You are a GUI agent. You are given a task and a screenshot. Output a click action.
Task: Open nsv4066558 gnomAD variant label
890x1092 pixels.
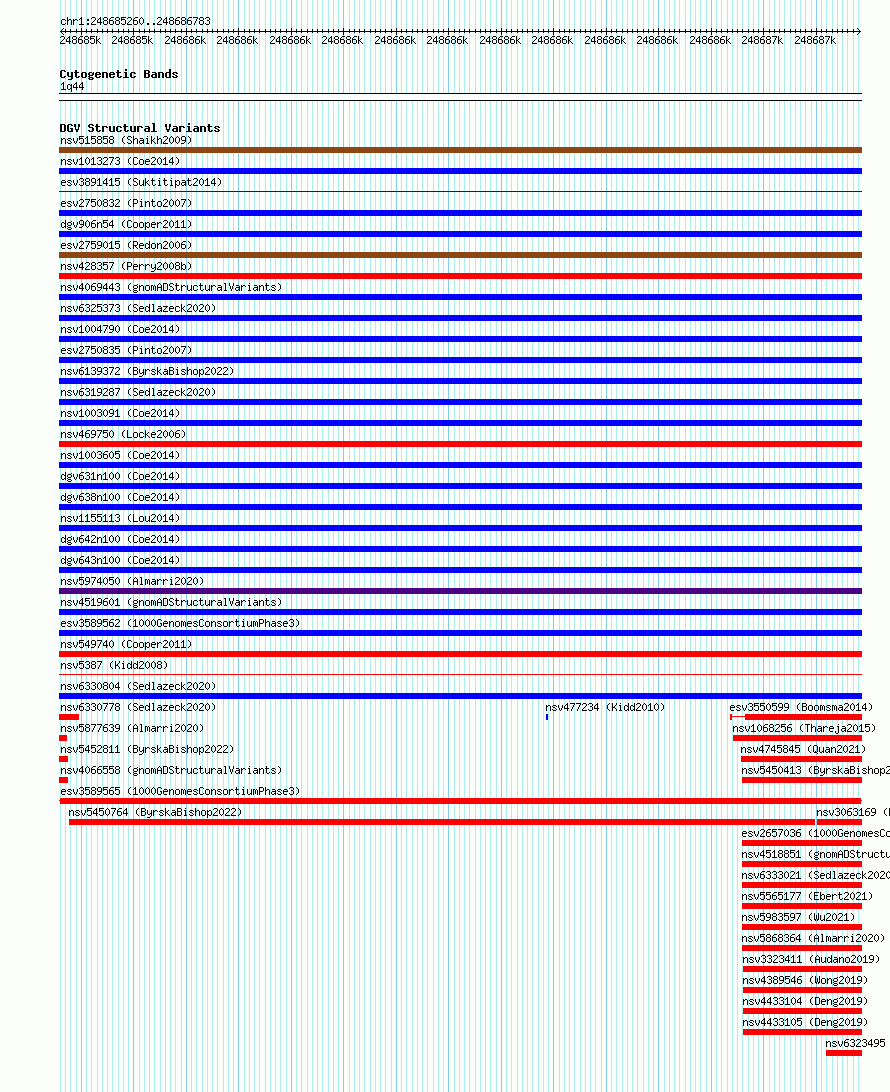171,770
